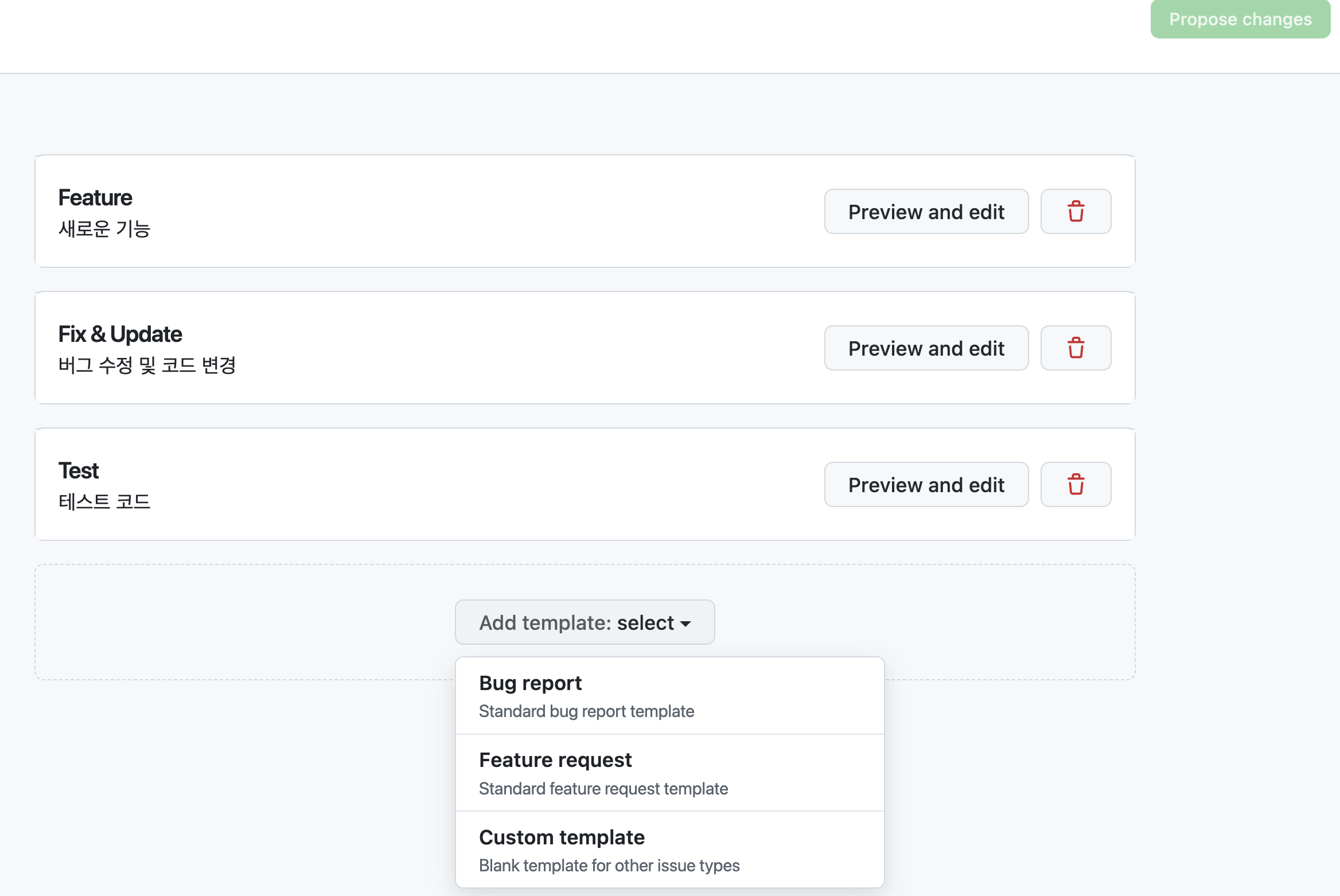Click 'Blank template for other issue types' text
This screenshot has height=896, width=1340.
point(609,866)
